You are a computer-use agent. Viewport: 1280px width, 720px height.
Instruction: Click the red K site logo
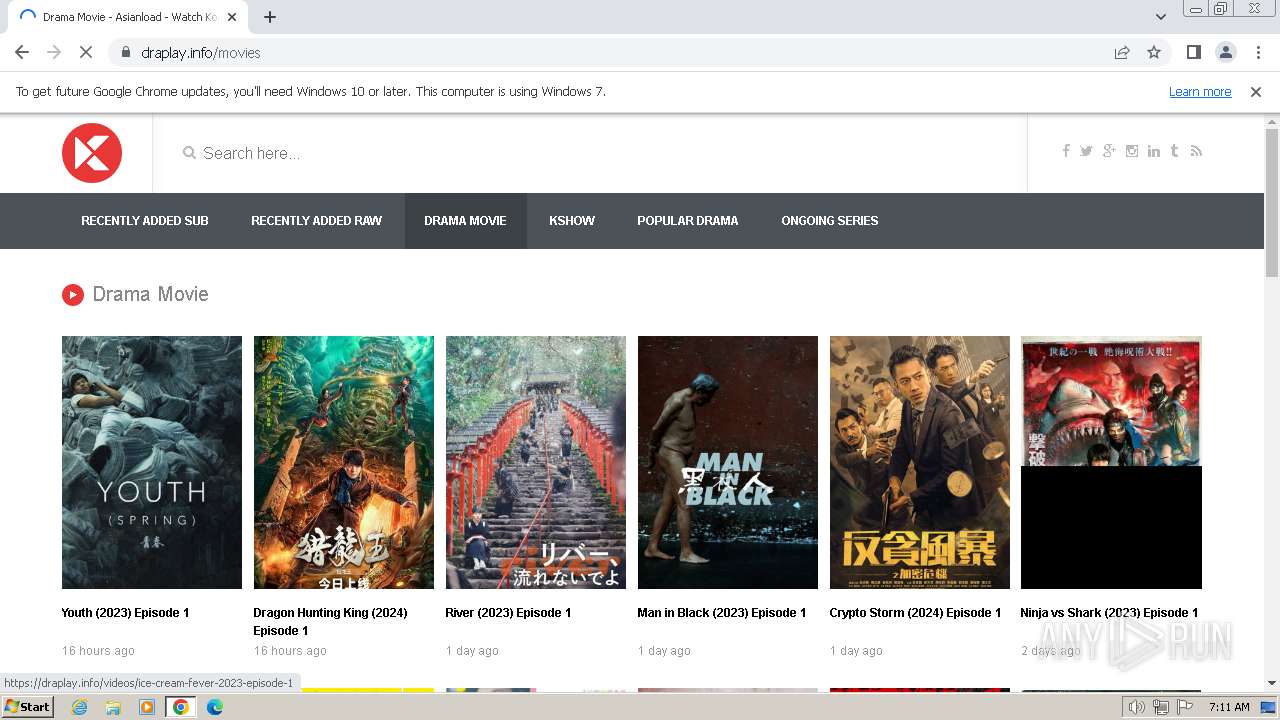92,153
